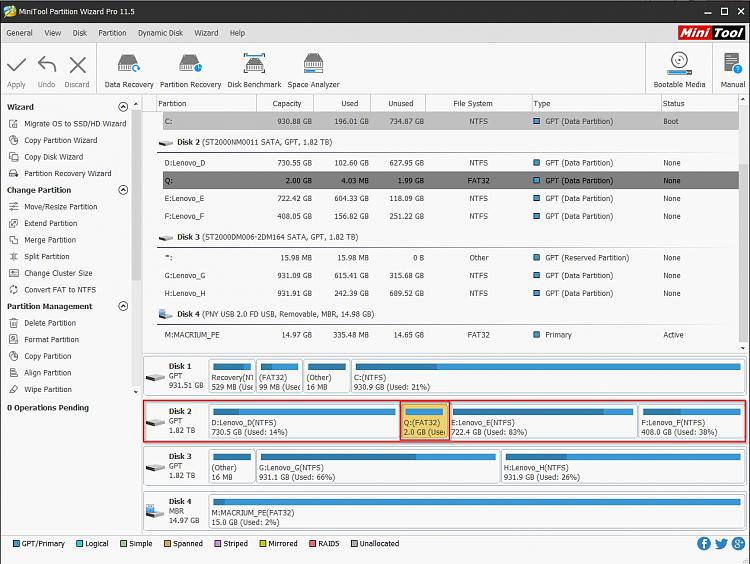Select Change Cluster Size

[x=51, y=273]
